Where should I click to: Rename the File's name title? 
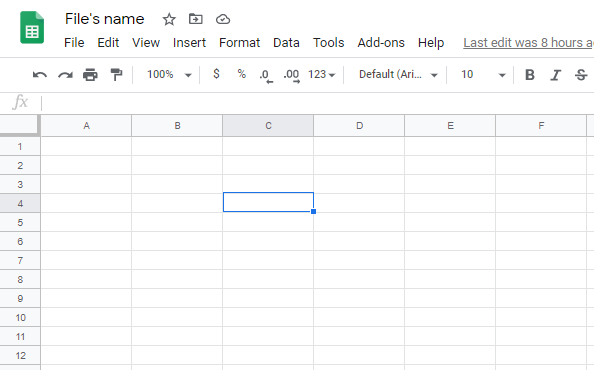pyautogui.click(x=105, y=19)
